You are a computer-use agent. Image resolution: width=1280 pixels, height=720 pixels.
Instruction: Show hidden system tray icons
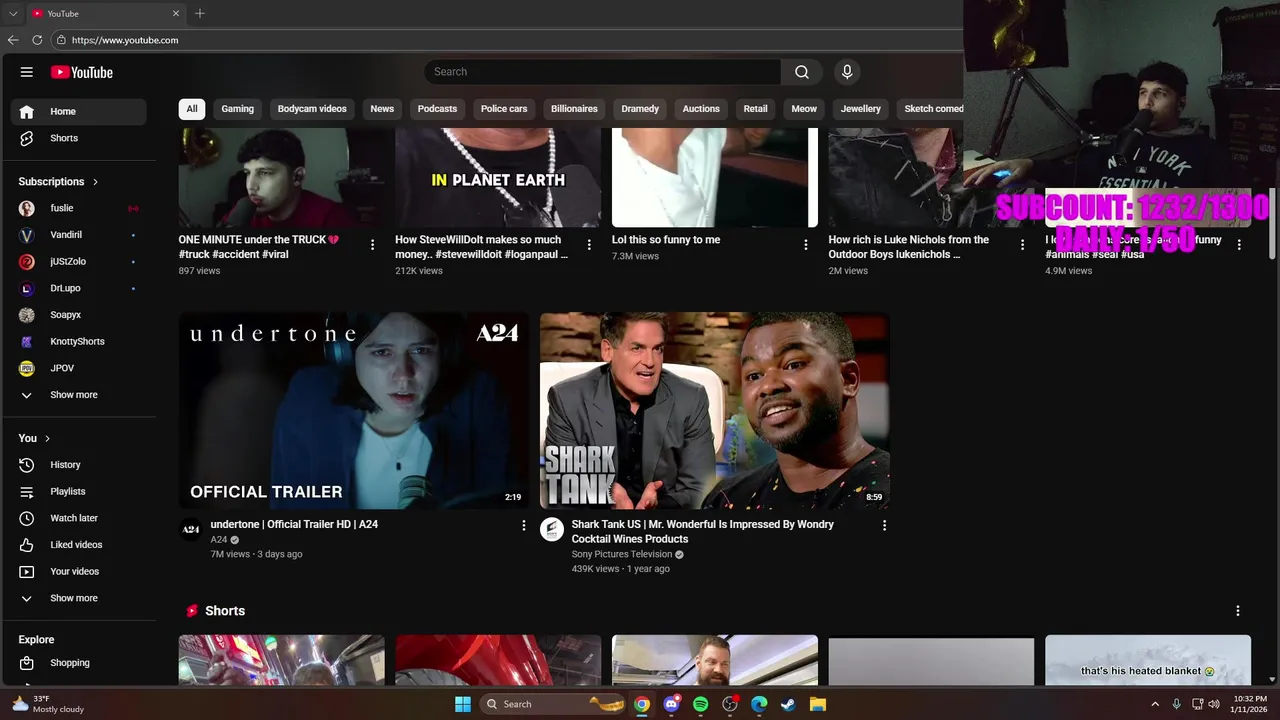1155,704
